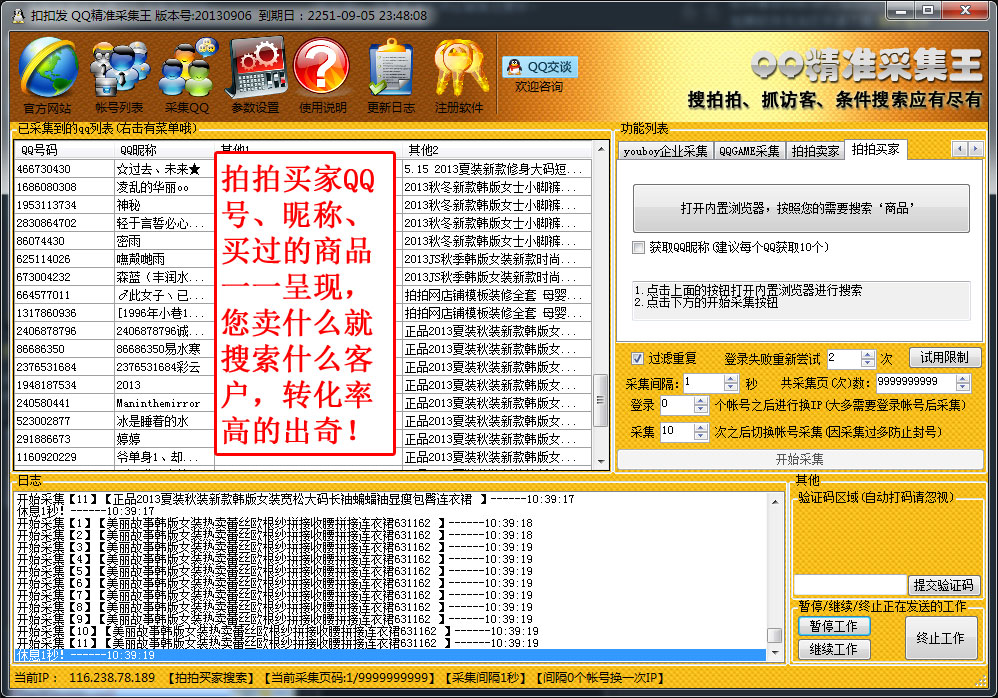998x698 pixels.
Task: Switch to youboy企业采集 tab
Action: 665,151
